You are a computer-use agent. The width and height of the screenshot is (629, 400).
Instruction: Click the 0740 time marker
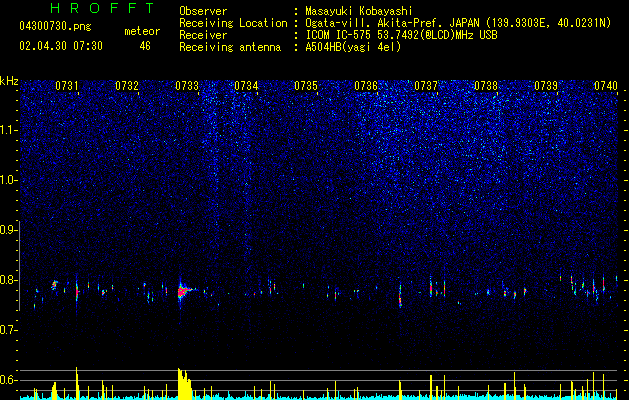pyautogui.click(x=606, y=86)
